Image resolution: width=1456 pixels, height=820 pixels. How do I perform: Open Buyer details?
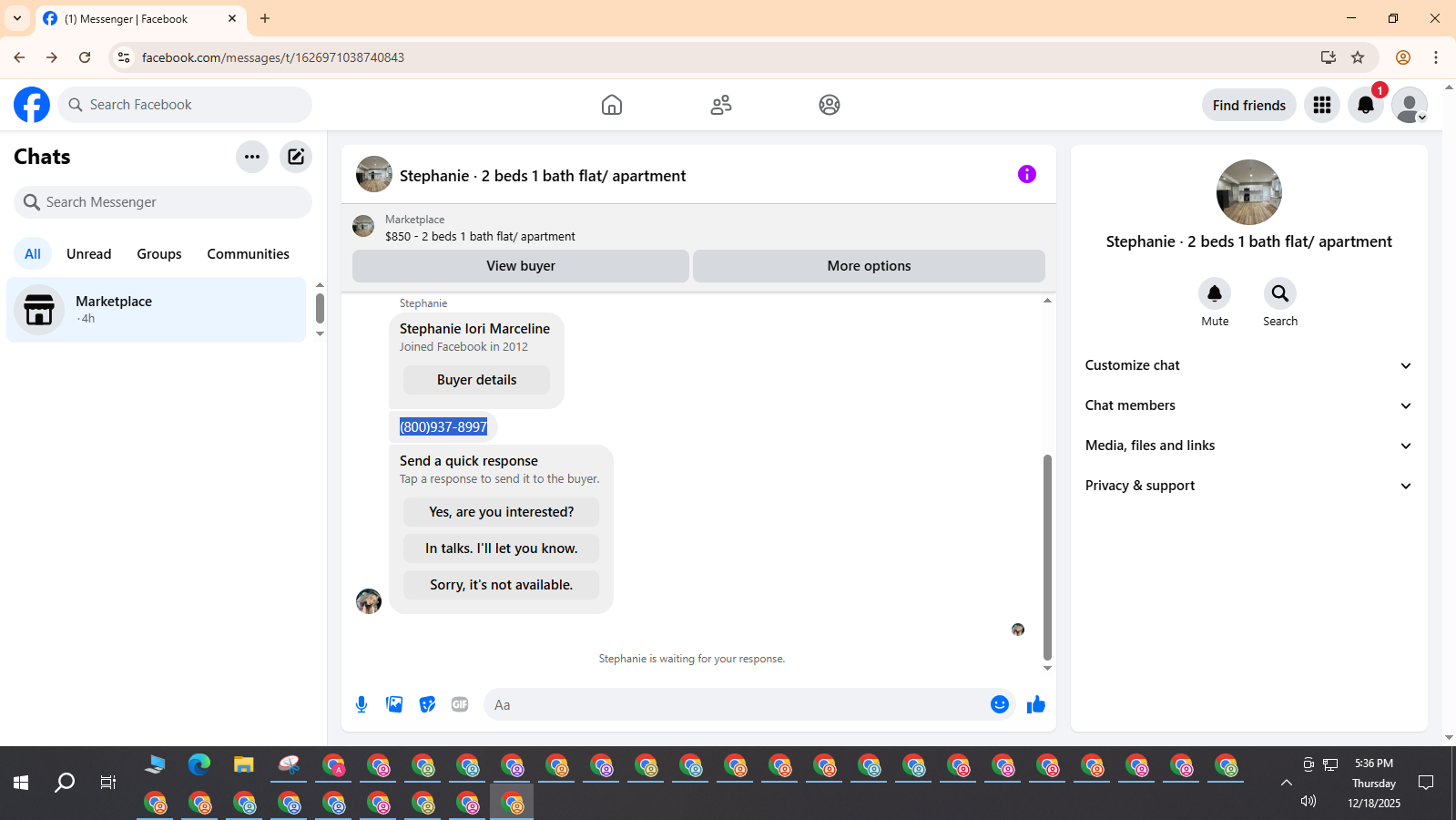476,380
